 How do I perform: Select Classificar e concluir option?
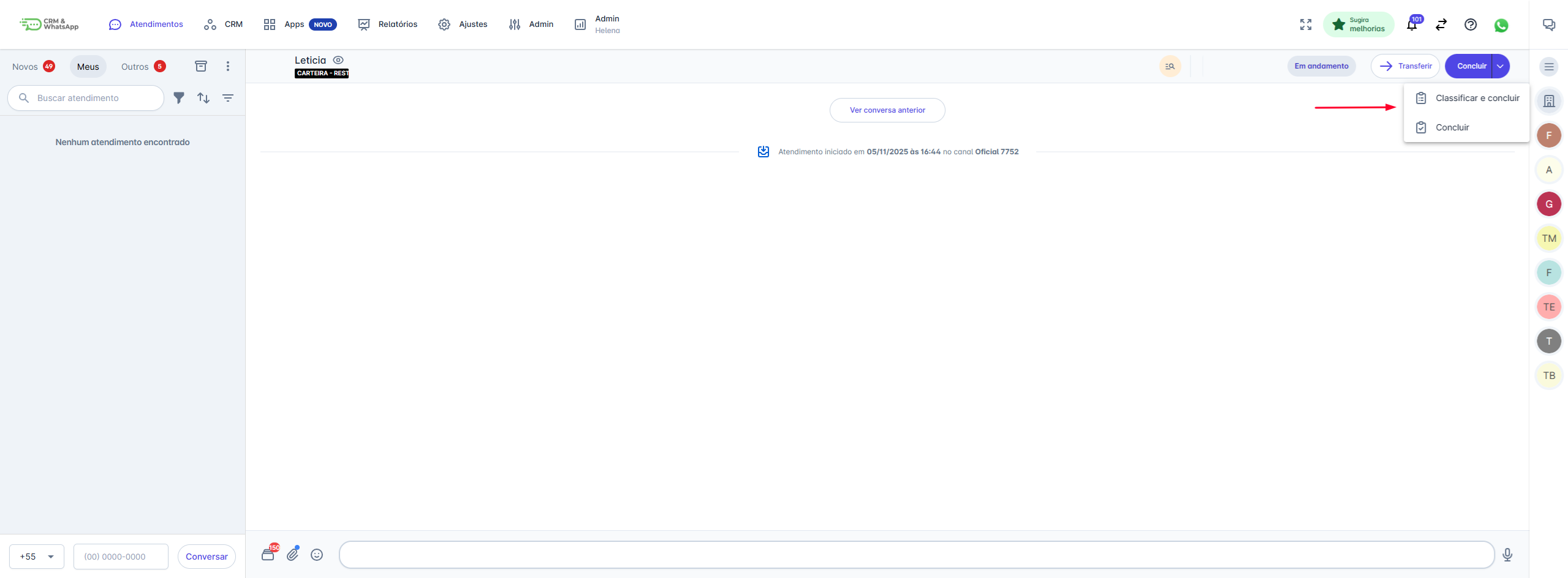[1477, 98]
